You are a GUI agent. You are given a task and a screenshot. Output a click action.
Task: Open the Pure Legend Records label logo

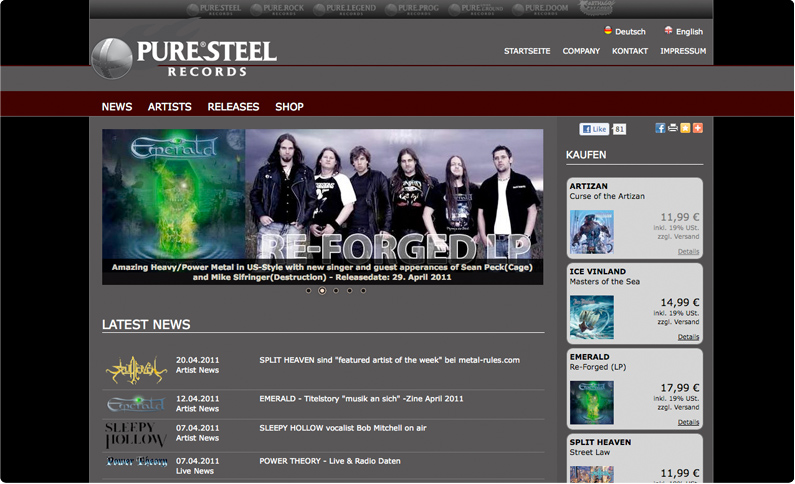tap(345, 9)
